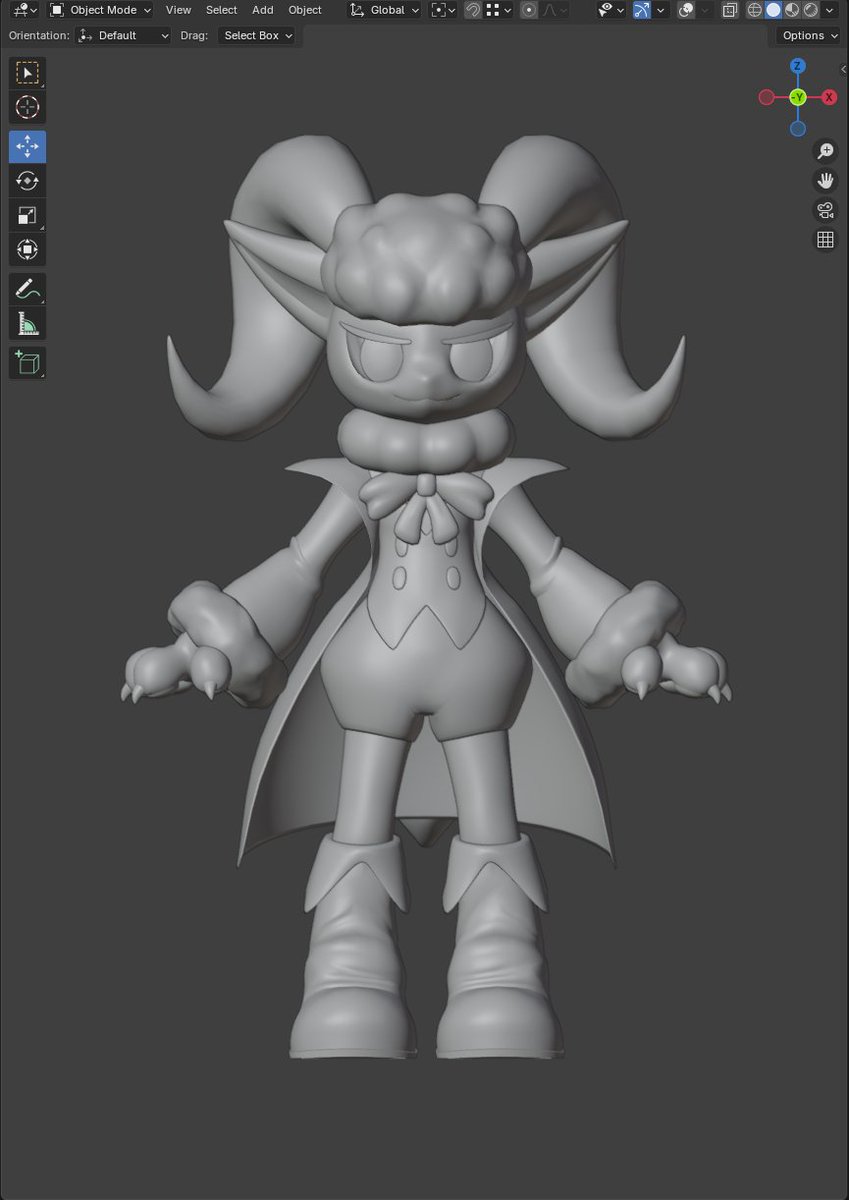Select the Add Cube tool
This screenshot has height=1200, width=849.
click(27, 362)
